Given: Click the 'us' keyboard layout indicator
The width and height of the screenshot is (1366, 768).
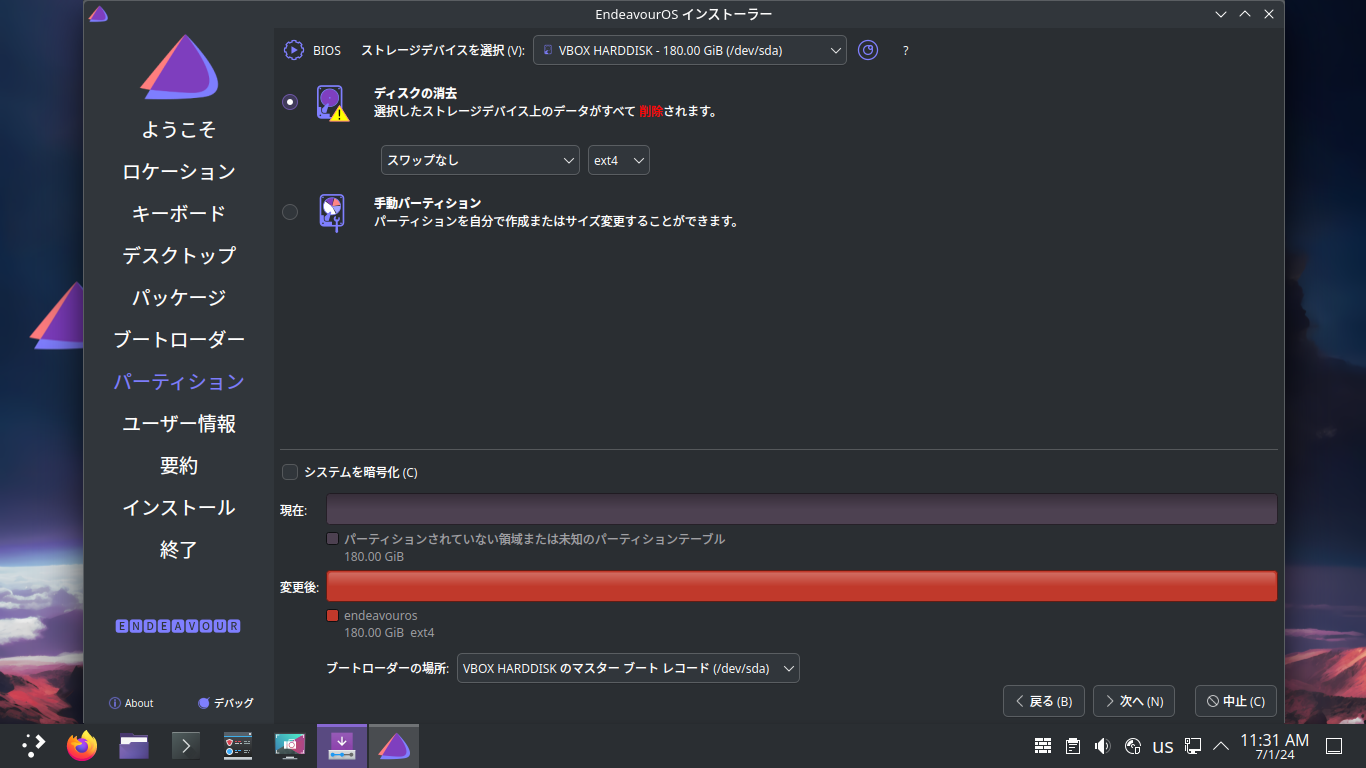Looking at the screenshot, I should (x=1163, y=746).
